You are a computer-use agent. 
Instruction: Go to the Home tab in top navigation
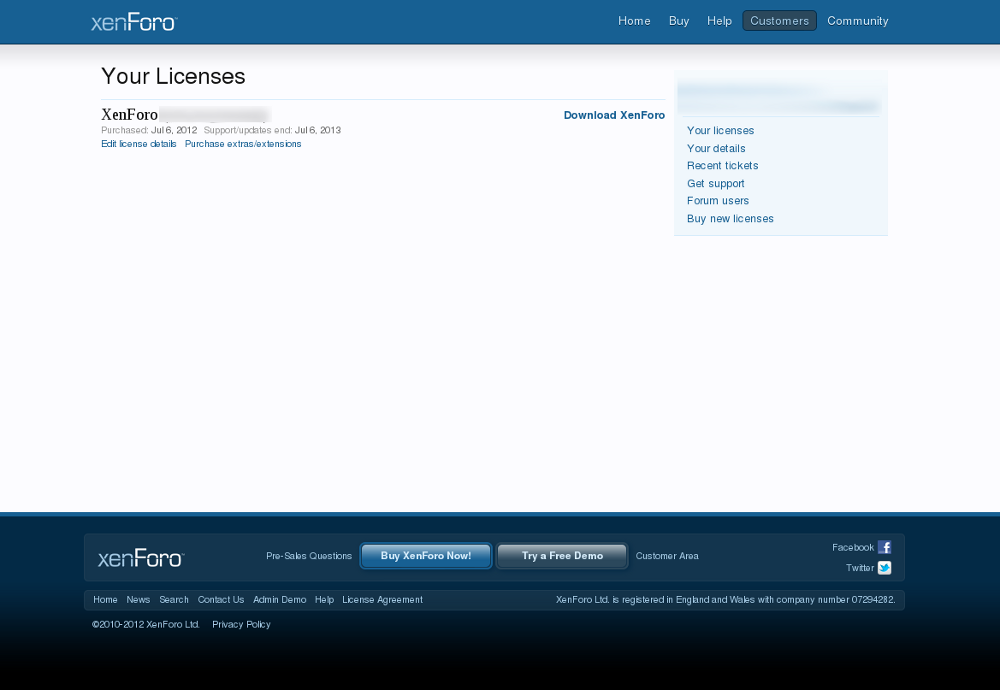(x=634, y=21)
